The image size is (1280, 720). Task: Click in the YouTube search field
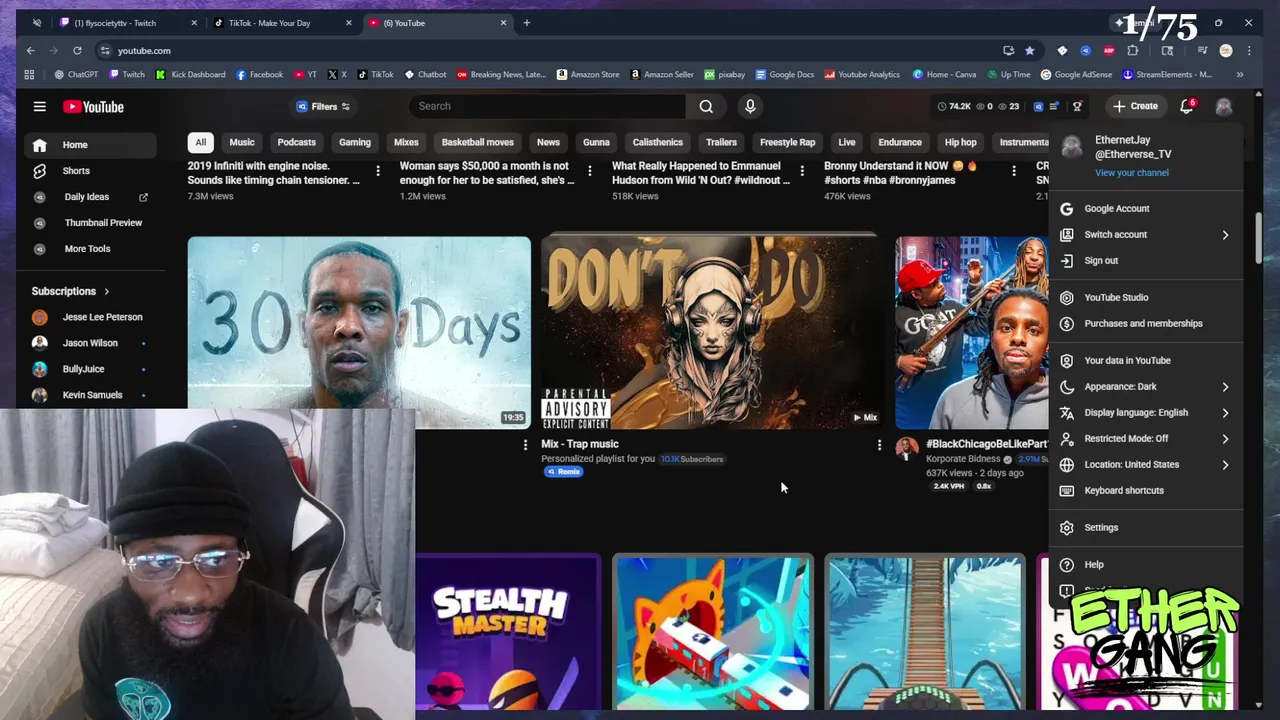pos(547,106)
